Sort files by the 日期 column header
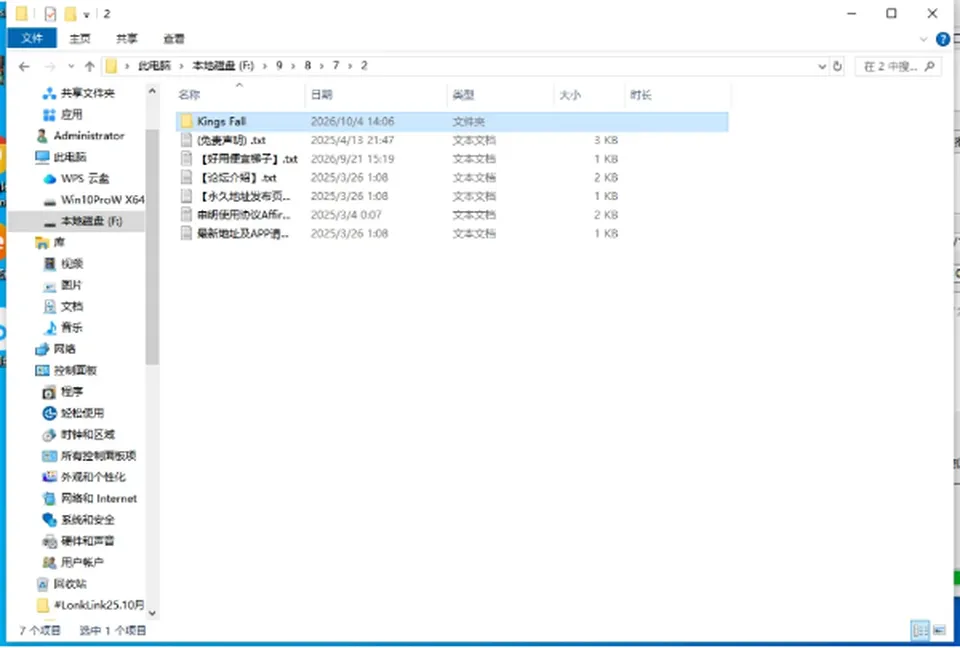Image resolution: width=960 pixels, height=648 pixels. (375, 95)
